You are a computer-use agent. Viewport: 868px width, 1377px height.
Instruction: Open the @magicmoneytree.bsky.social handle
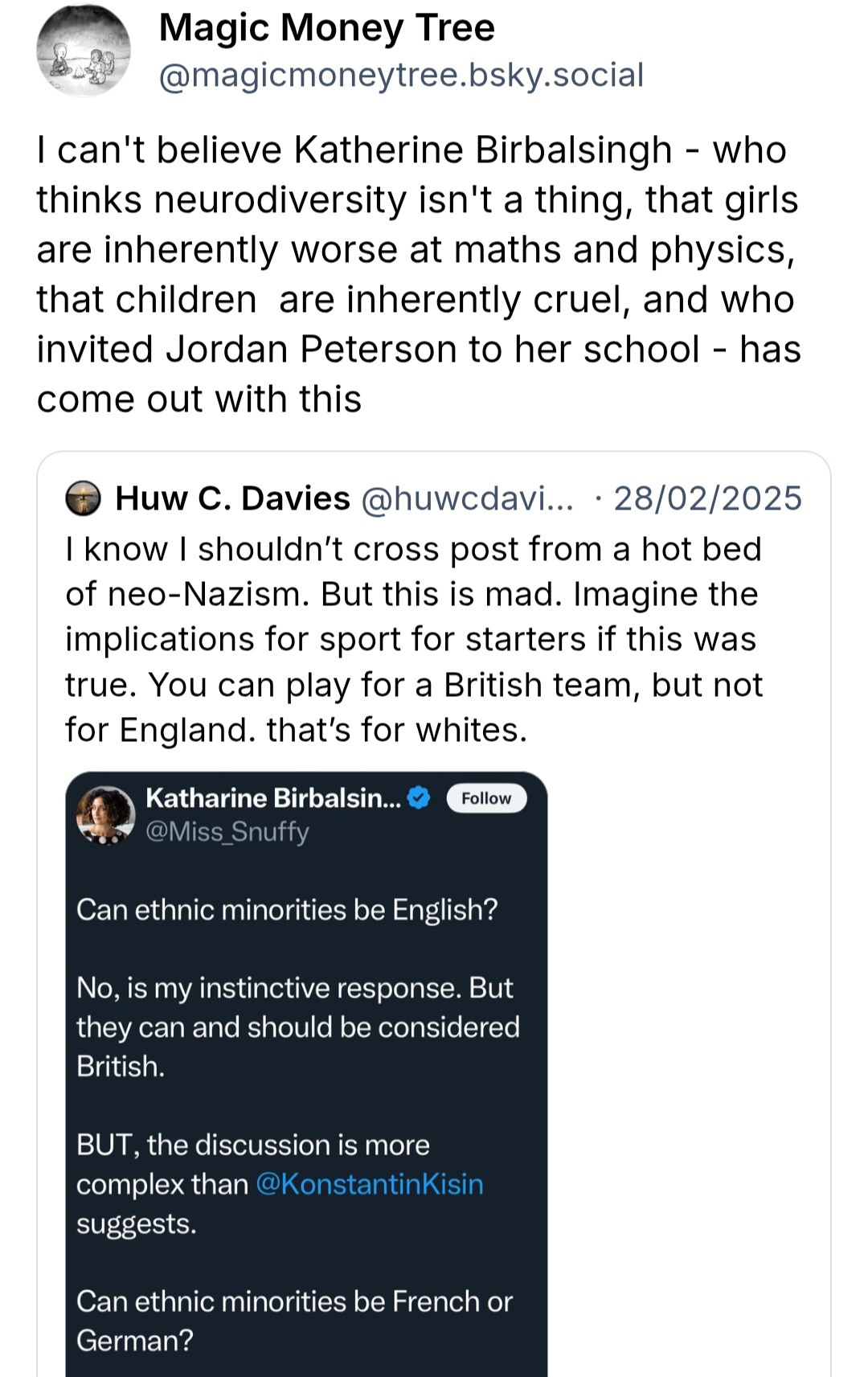click(401, 76)
